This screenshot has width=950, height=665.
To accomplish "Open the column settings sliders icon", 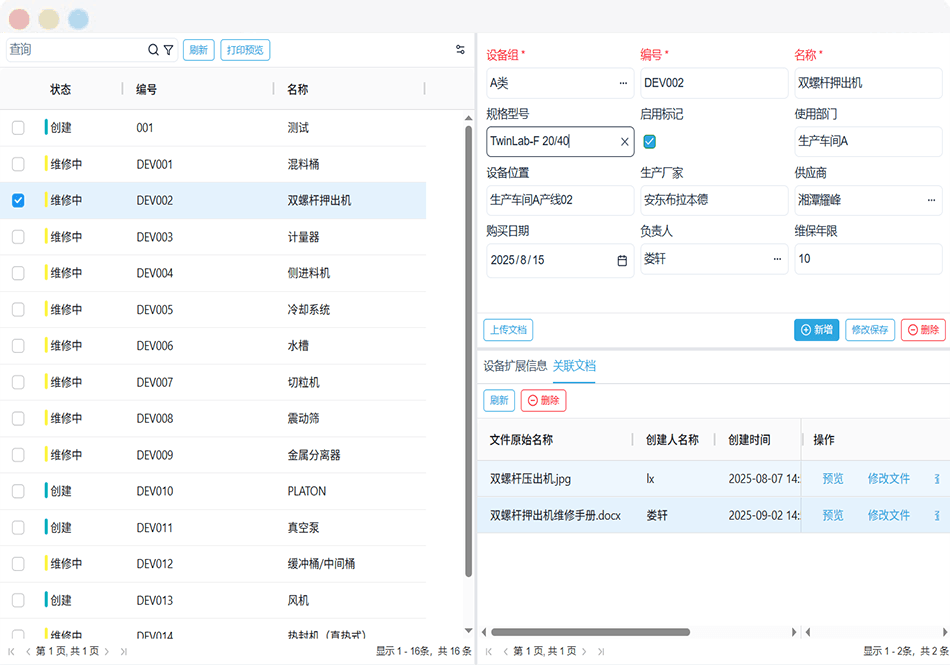I will point(460,50).
